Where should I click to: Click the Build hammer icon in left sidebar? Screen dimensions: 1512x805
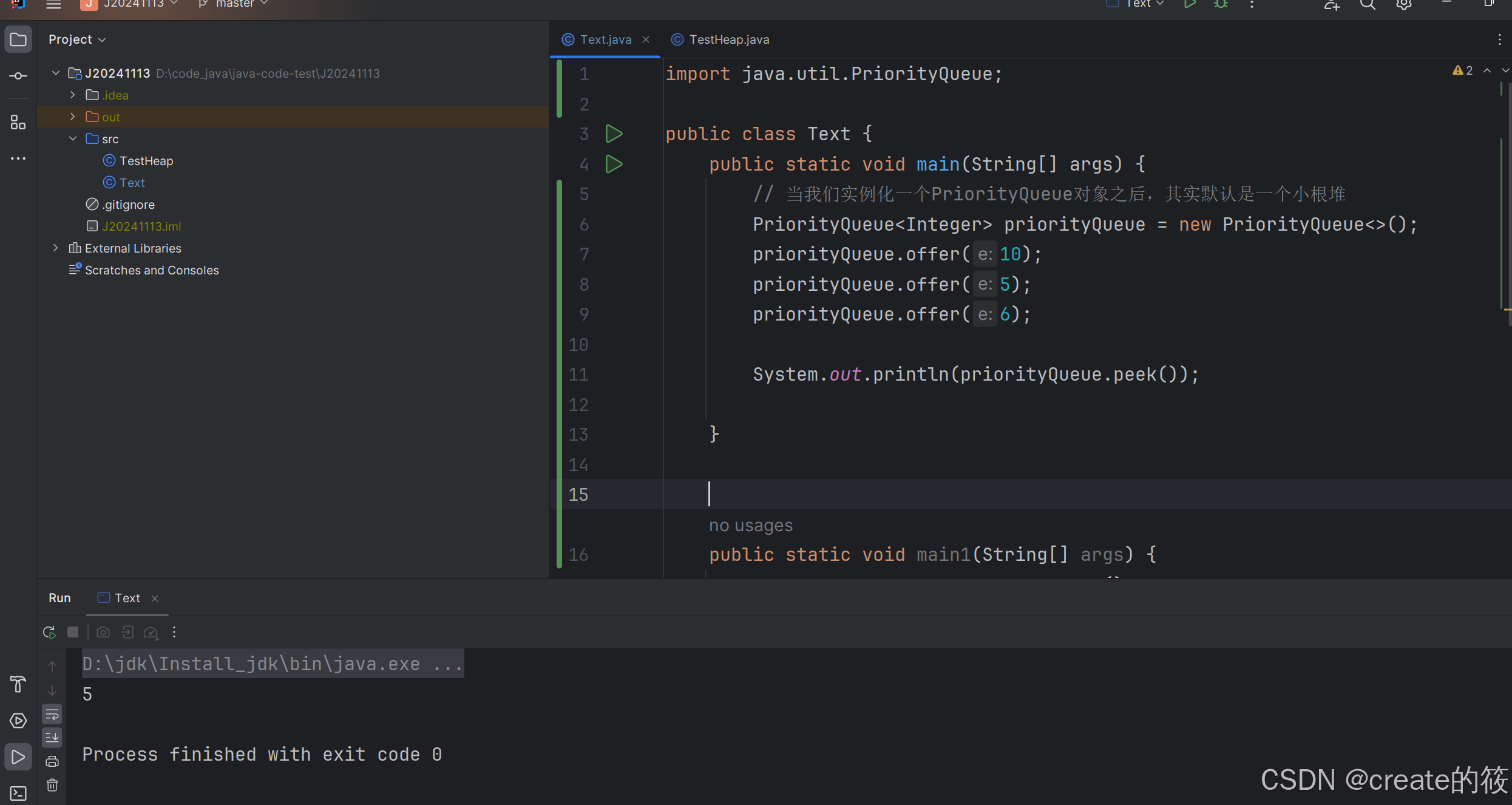tap(18, 685)
